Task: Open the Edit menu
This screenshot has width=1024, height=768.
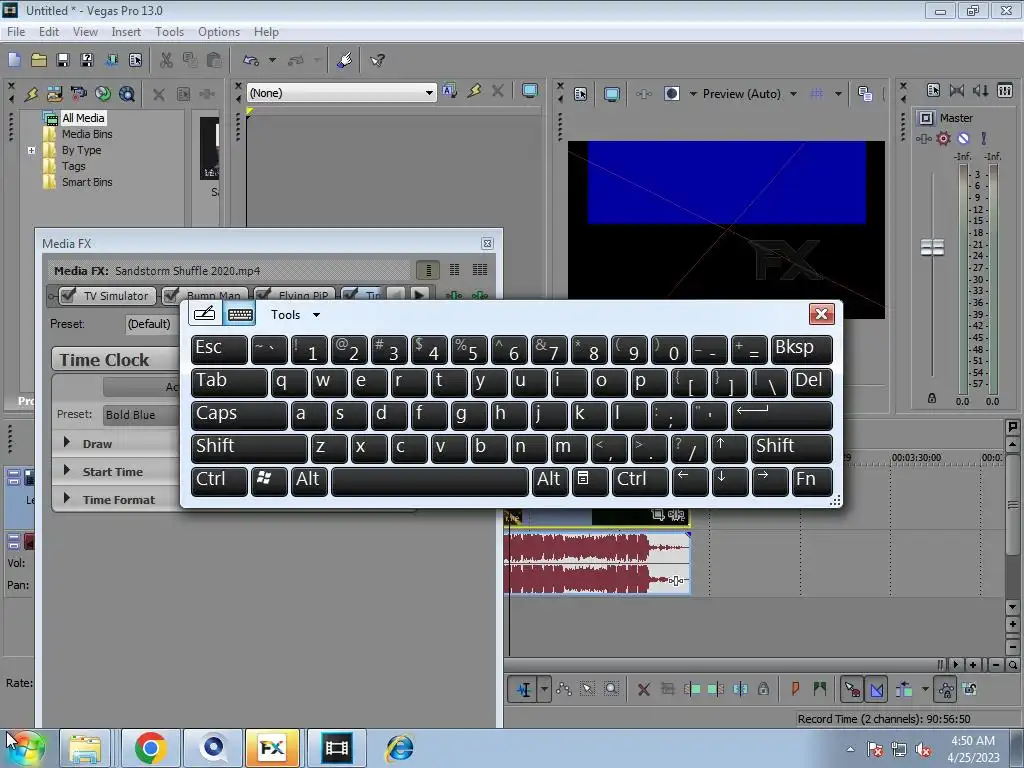Action: pyautogui.click(x=48, y=32)
